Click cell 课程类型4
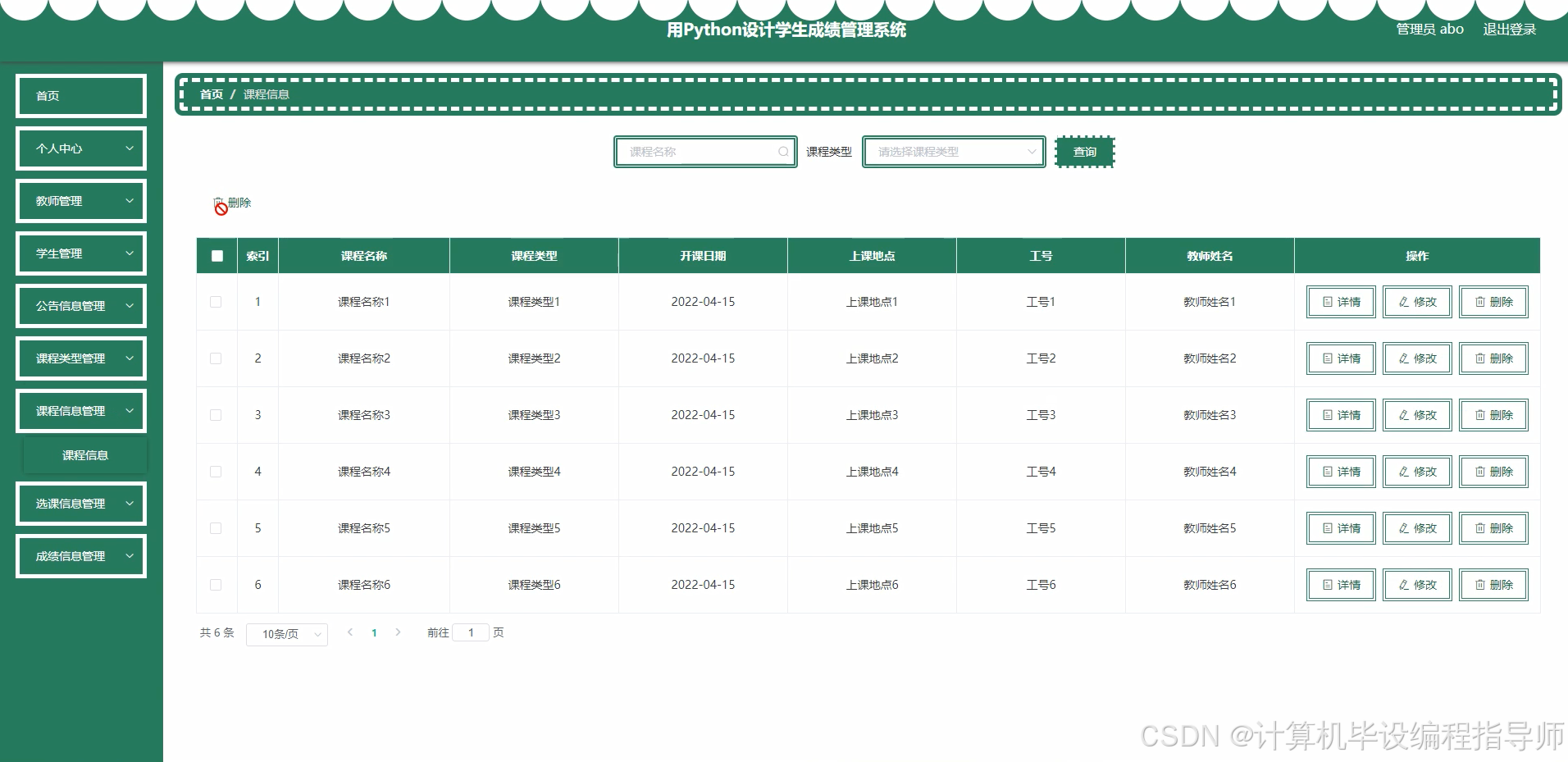This screenshot has height=762, width=1568. (x=534, y=472)
